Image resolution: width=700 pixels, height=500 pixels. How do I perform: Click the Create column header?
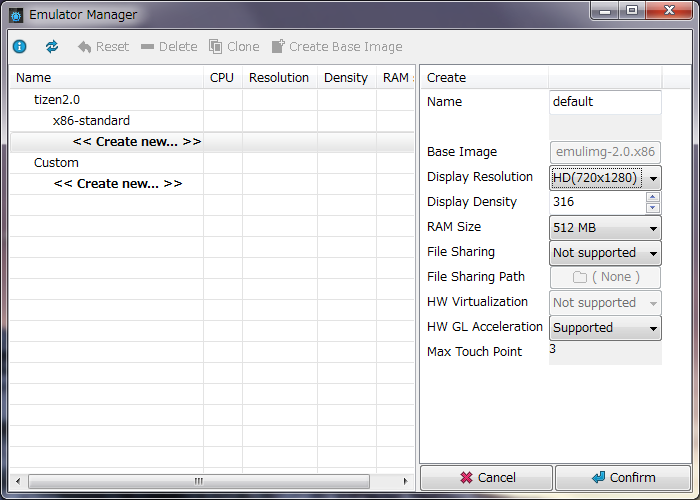484,78
